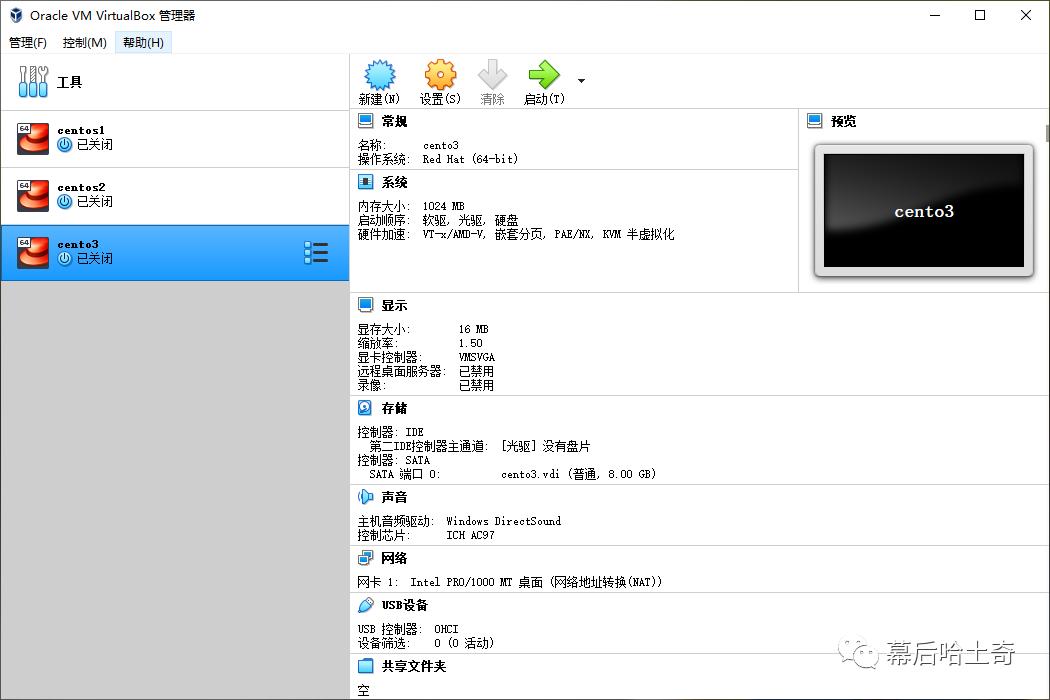Open the 管理(F) menu
This screenshot has width=1050, height=700.
tap(27, 43)
